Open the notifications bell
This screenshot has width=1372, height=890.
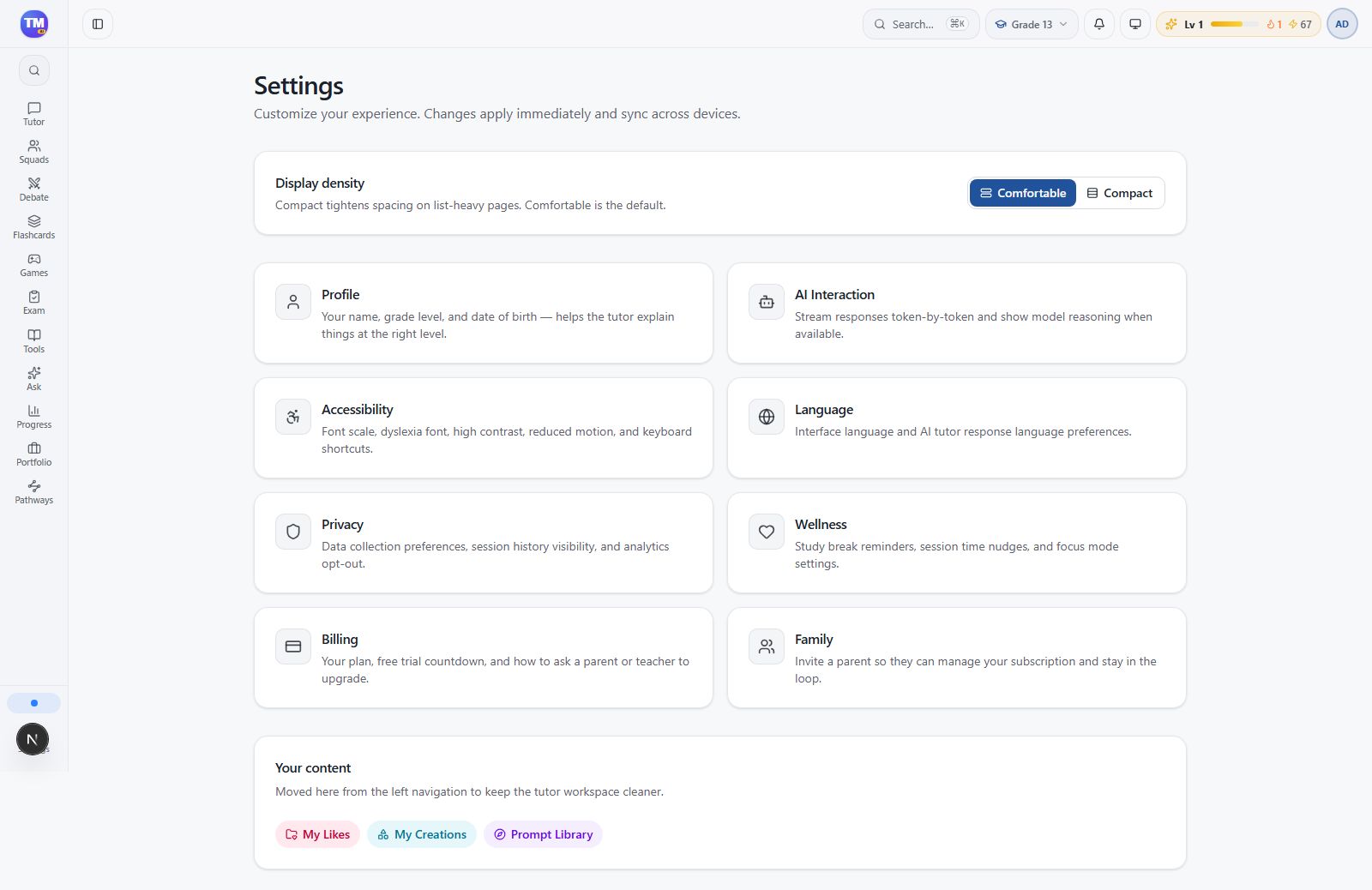pyautogui.click(x=1099, y=24)
